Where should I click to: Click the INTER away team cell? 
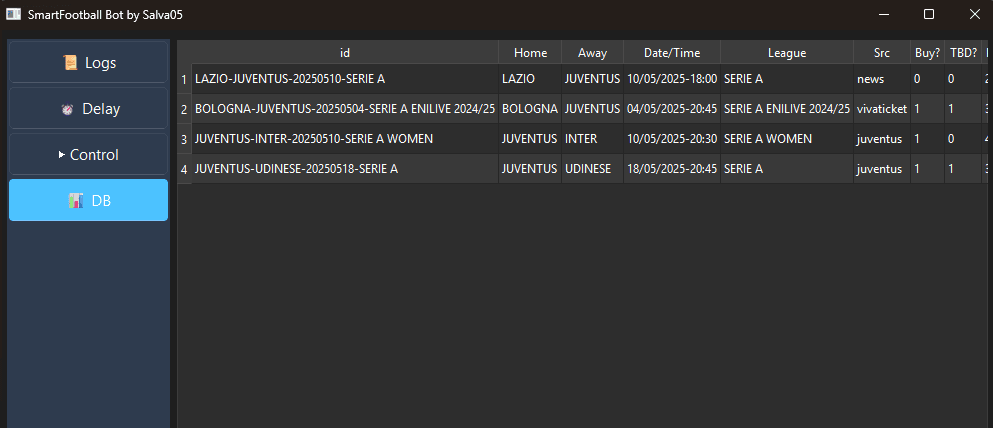(x=592, y=139)
